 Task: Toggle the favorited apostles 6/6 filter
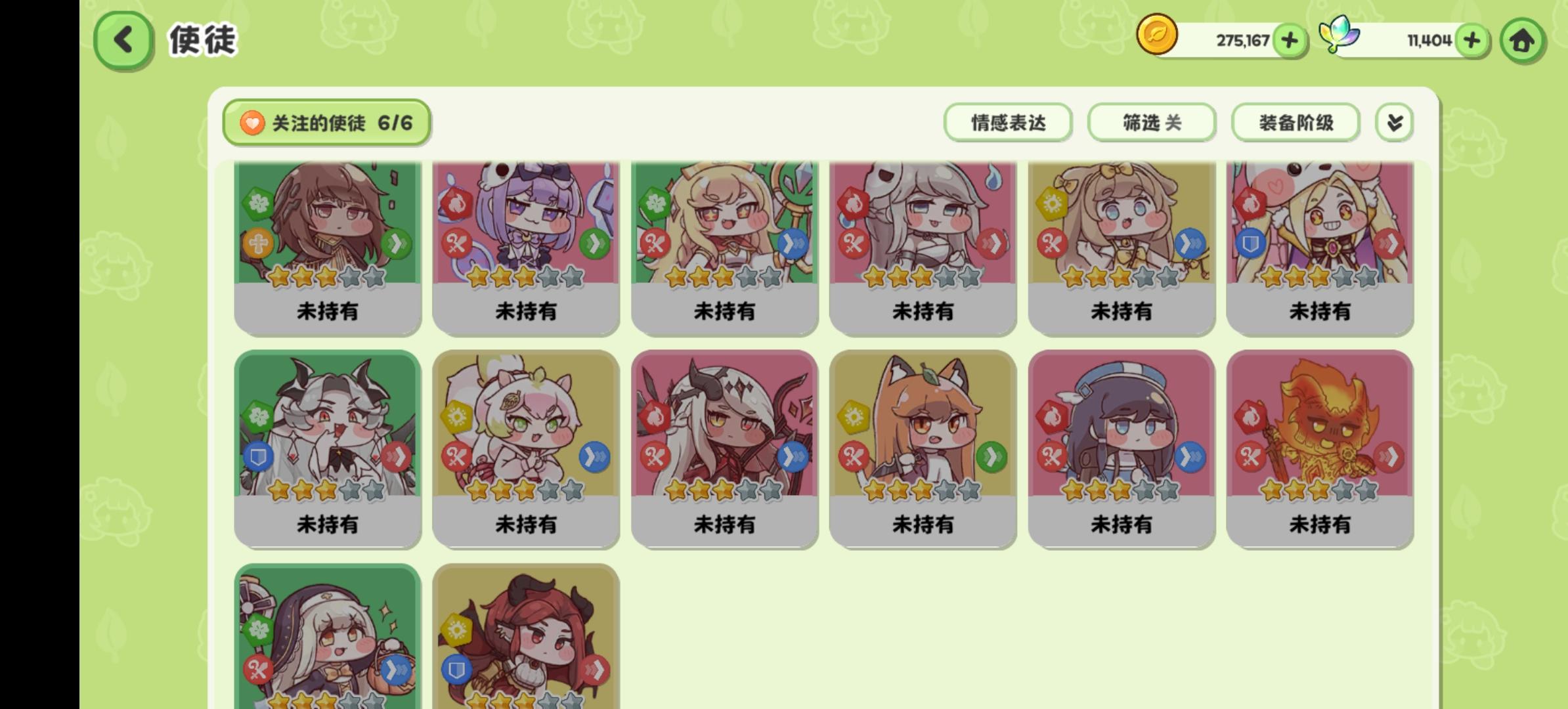(x=326, y=123)
